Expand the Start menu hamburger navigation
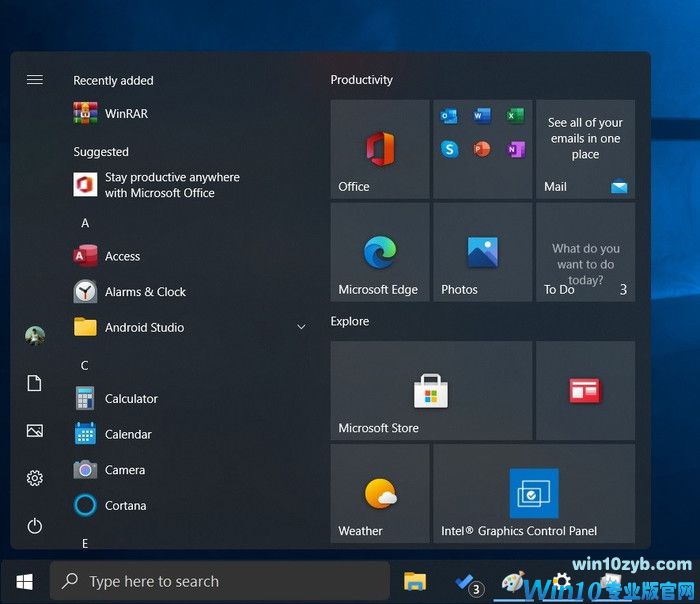Viewport: 700px width, 604px height. [x=35, y=80]
